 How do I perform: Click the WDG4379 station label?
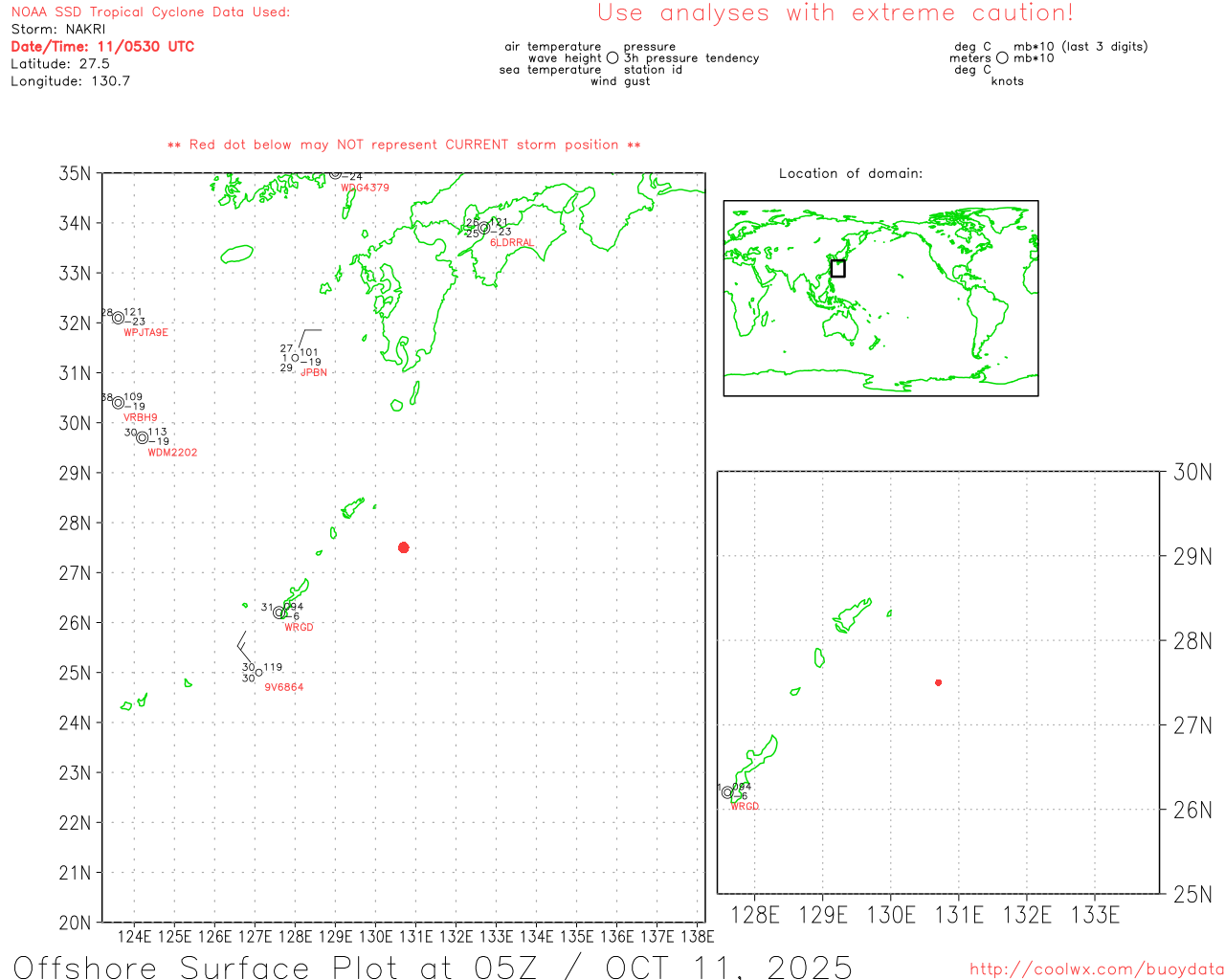coord(365,188)
